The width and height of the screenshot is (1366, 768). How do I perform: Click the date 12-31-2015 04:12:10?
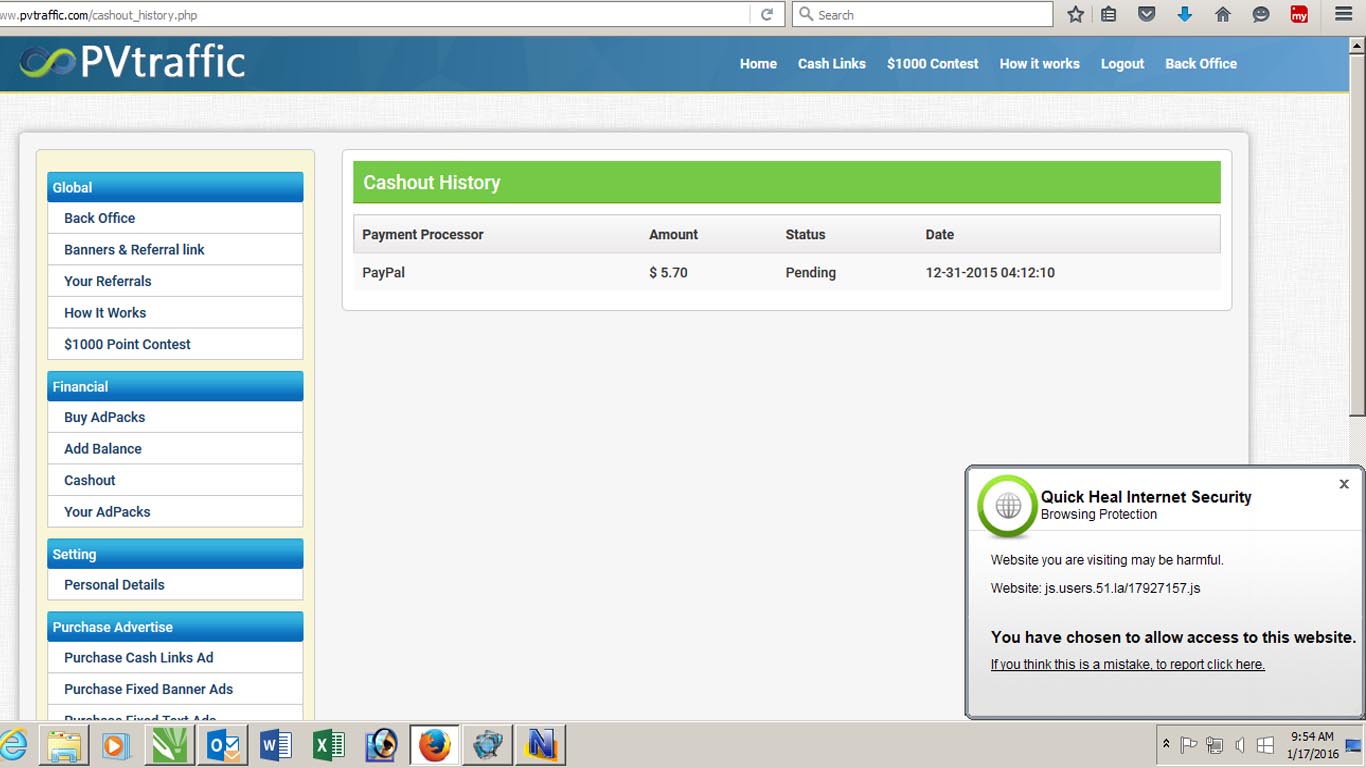[990, 273]
